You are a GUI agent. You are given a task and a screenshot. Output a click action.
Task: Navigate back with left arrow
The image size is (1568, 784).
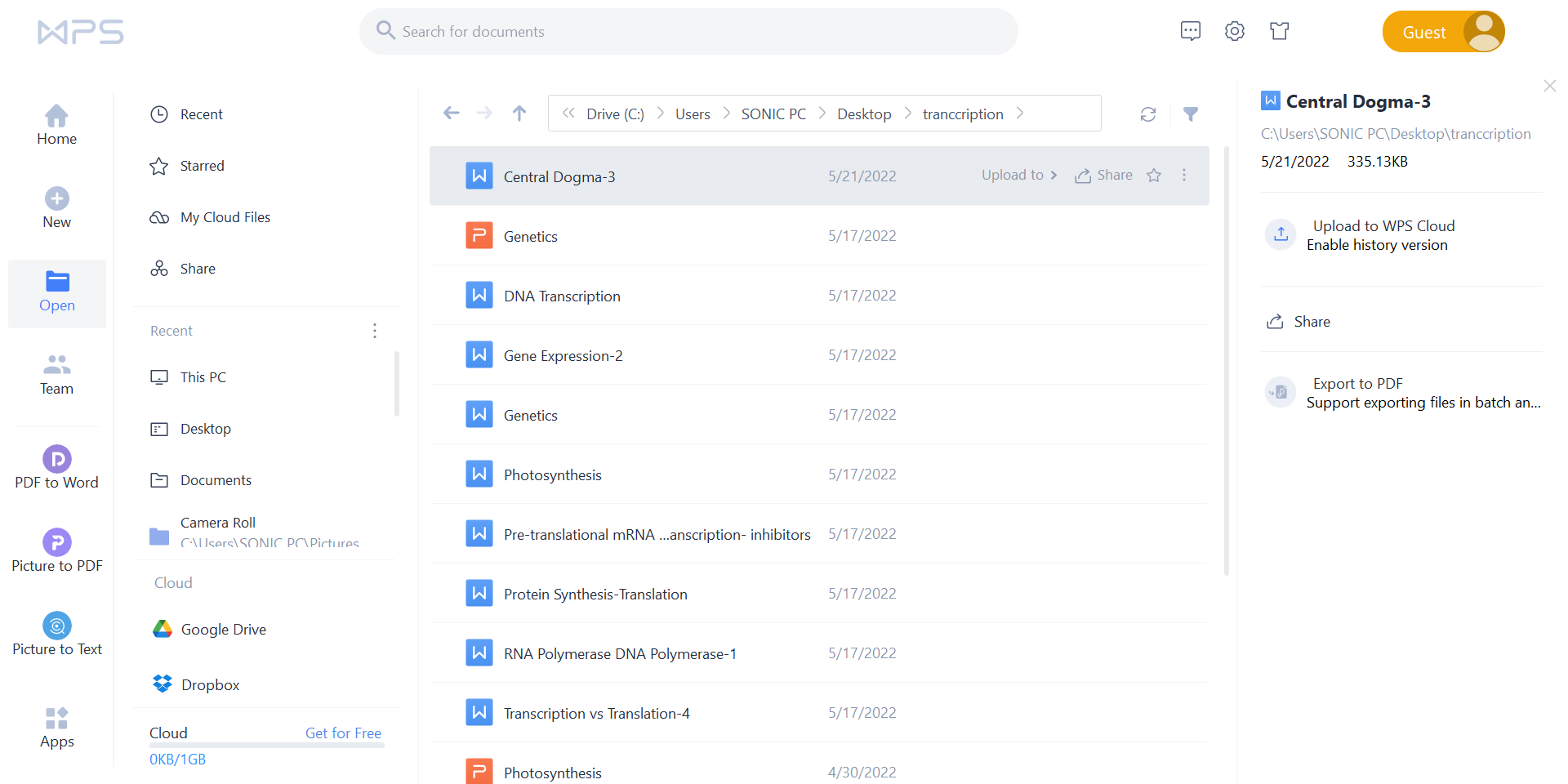(451, 114)
